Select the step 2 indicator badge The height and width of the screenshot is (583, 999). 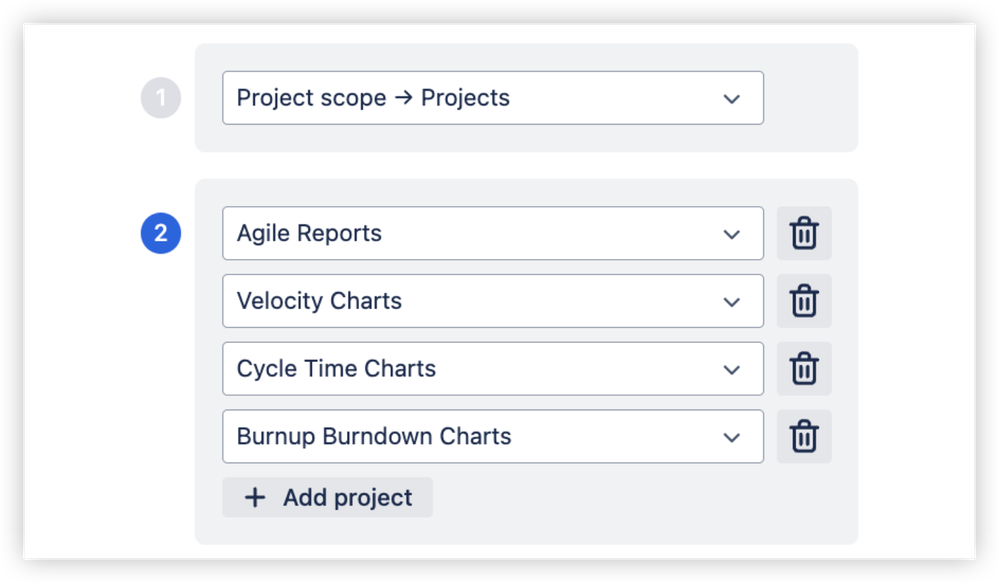pyautogui.click(x=160, y=233)
